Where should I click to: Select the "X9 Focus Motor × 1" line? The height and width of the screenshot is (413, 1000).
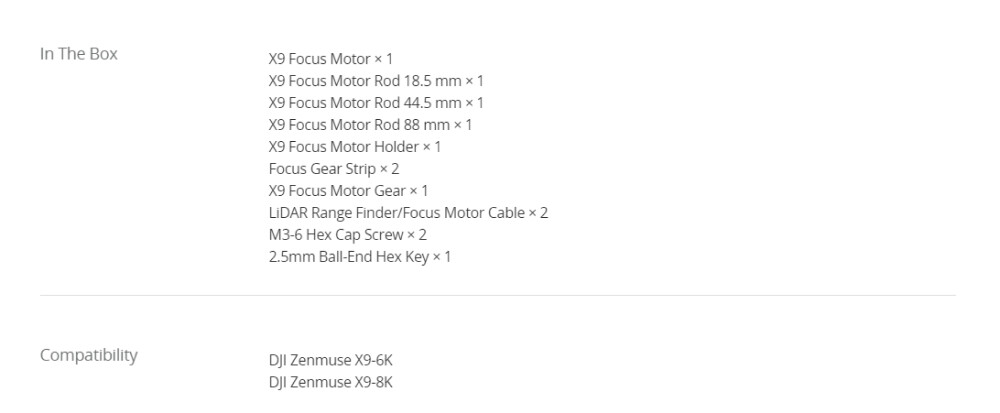click(x=330, y=58)
